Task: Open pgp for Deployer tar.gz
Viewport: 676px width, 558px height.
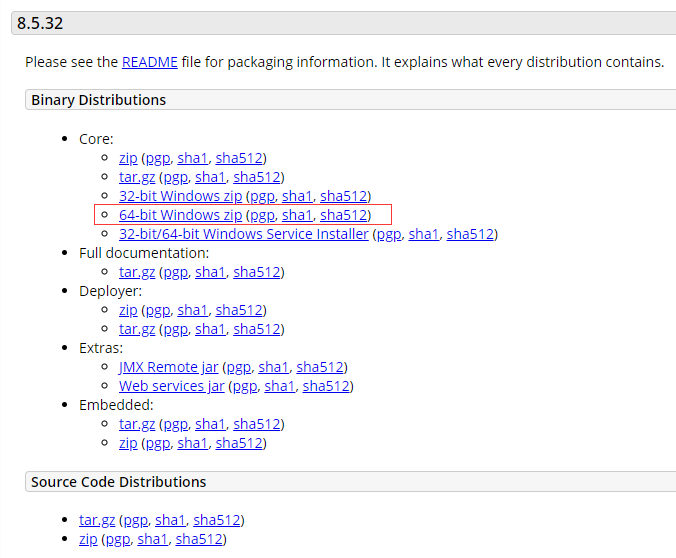Action: tap(175, 329)
